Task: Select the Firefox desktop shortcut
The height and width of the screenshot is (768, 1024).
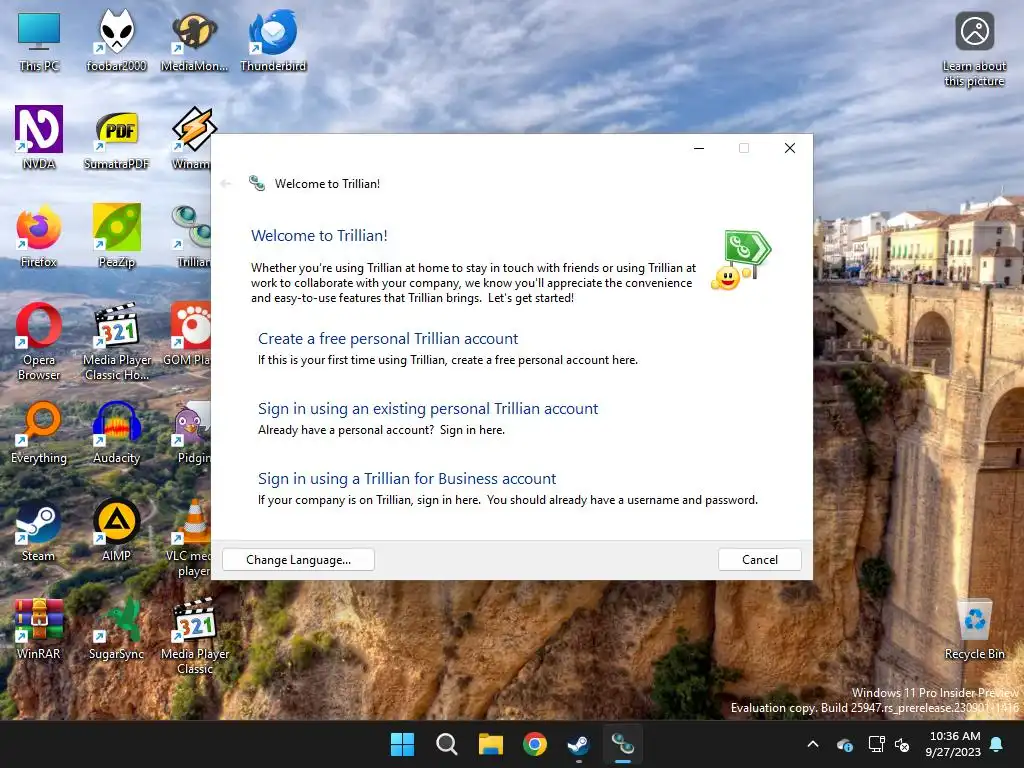Action: coord(39,236)
